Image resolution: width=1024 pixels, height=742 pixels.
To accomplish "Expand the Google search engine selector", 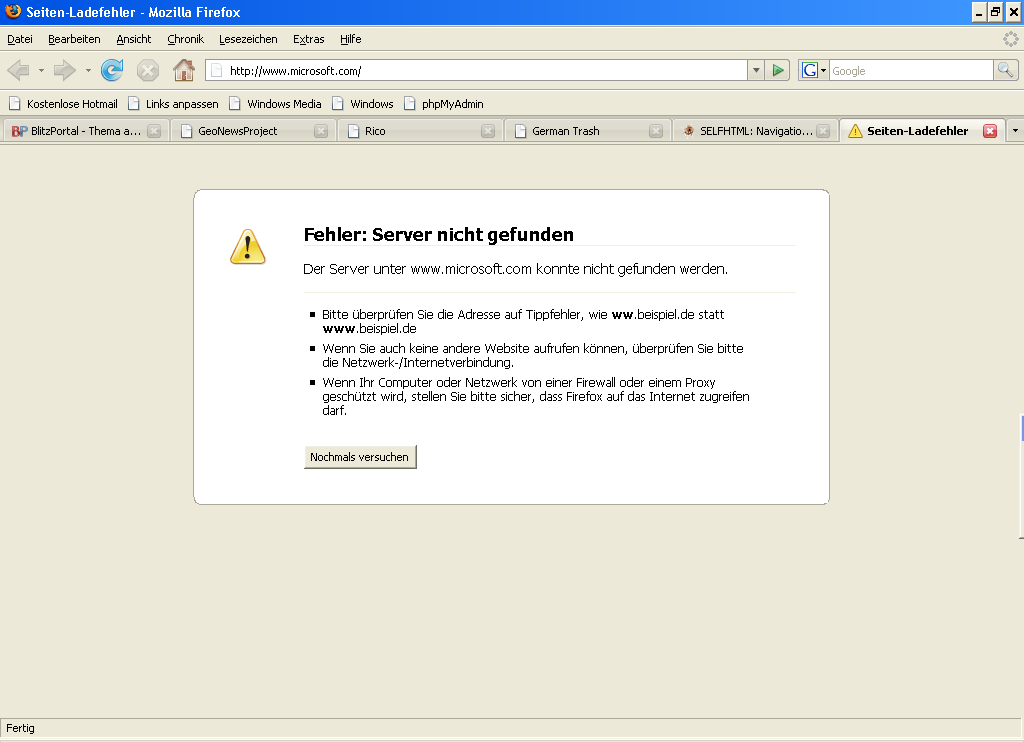I will 814,70.
